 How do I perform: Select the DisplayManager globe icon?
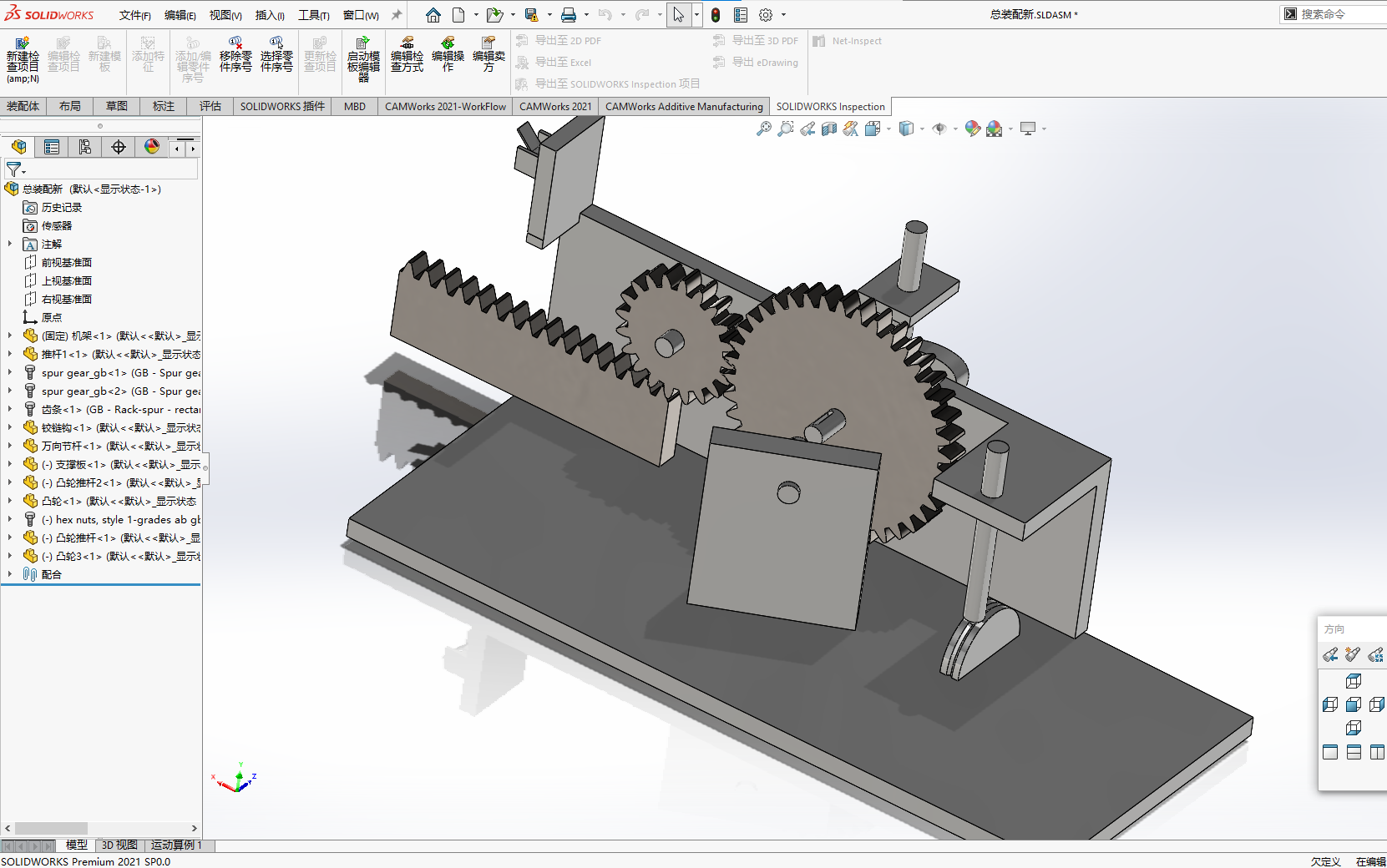[151, 147]
